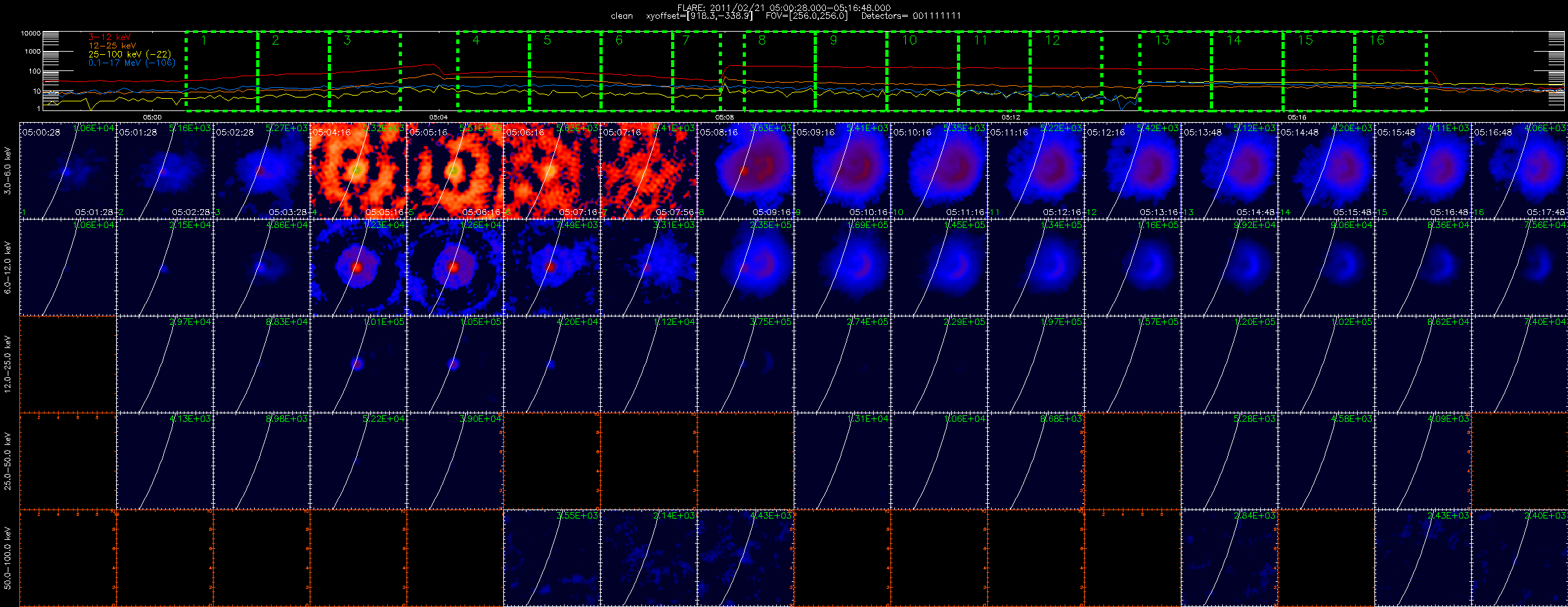Open the 12–25 keV image labeled 1.01E+05
This screenshot has height=607, width=1568.
point(359,364)
